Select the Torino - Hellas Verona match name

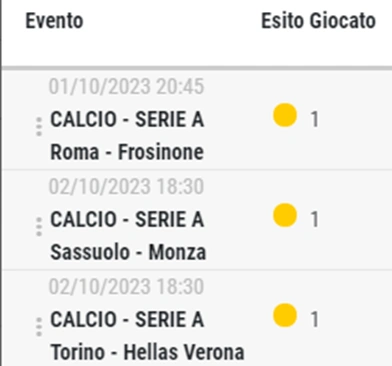point(147,352)
